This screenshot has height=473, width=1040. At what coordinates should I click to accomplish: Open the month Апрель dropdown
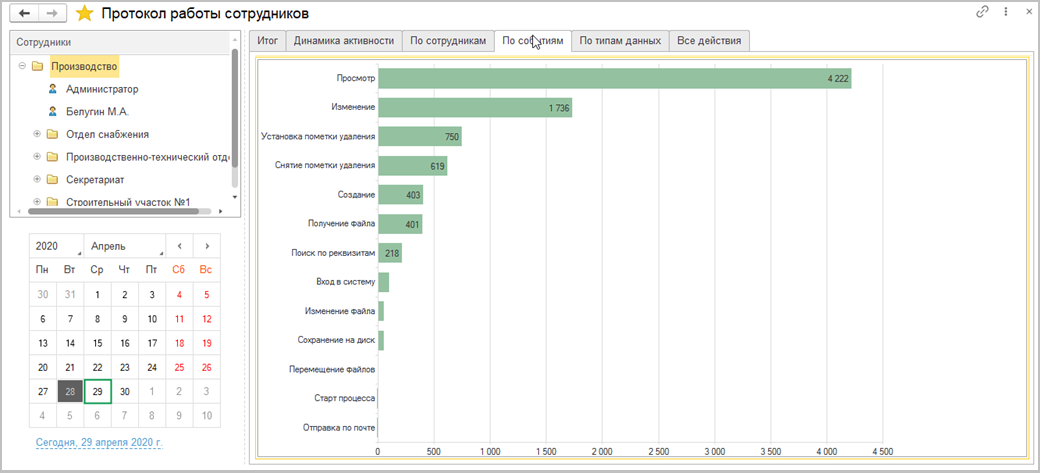[125, 246]
